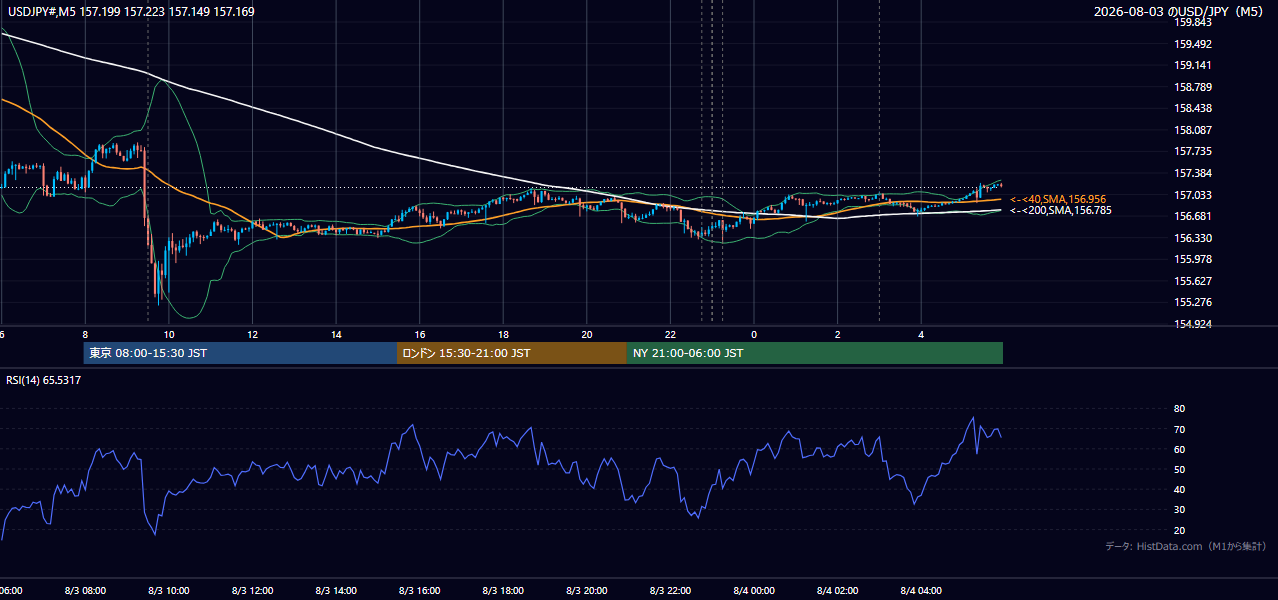Click the 40 SMA 156.956 label
The width and height of the screenshot is (1278, 600).
[1058, 199]
